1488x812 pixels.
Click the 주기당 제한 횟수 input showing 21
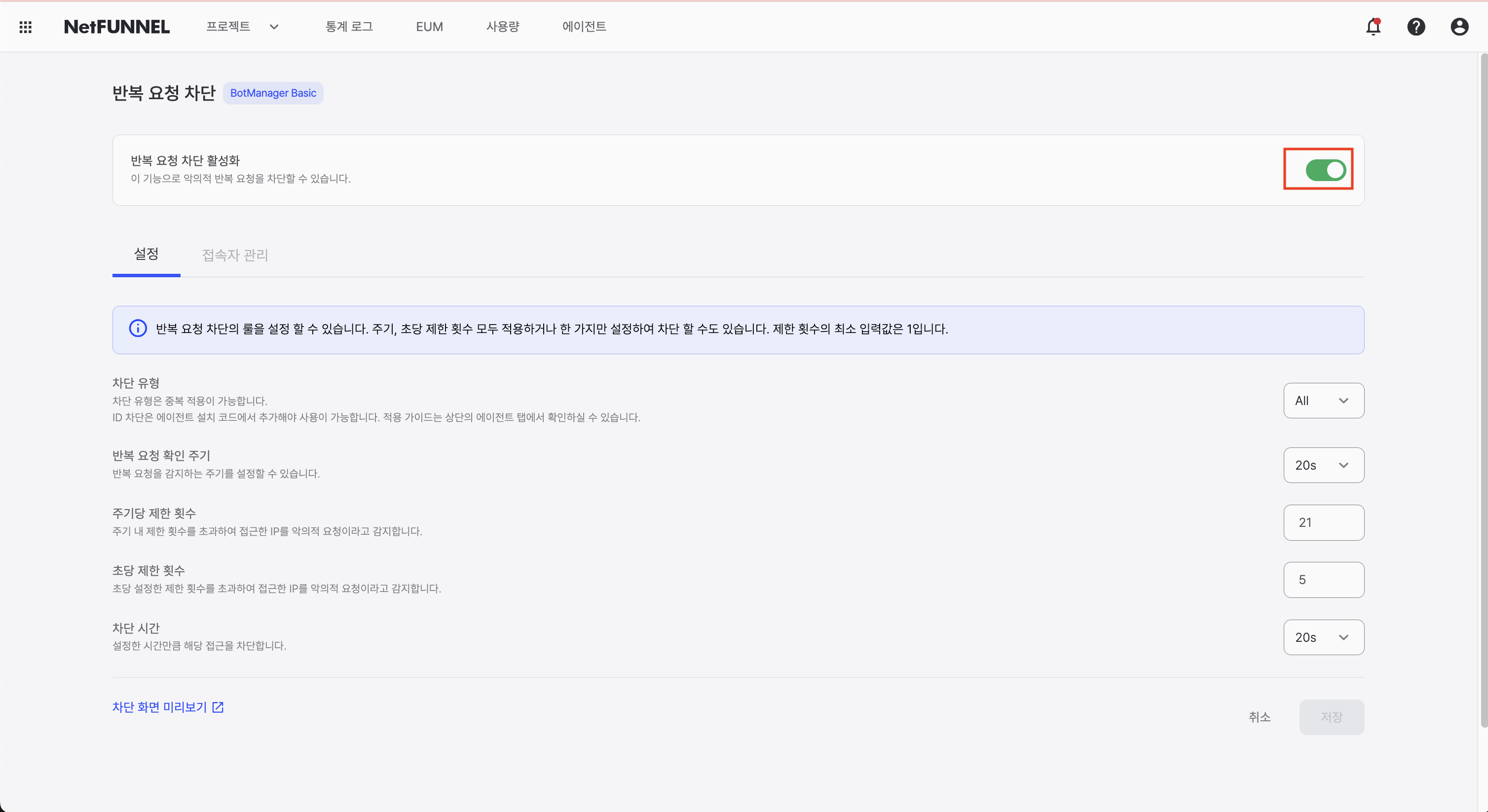(x=1323, y=522)
